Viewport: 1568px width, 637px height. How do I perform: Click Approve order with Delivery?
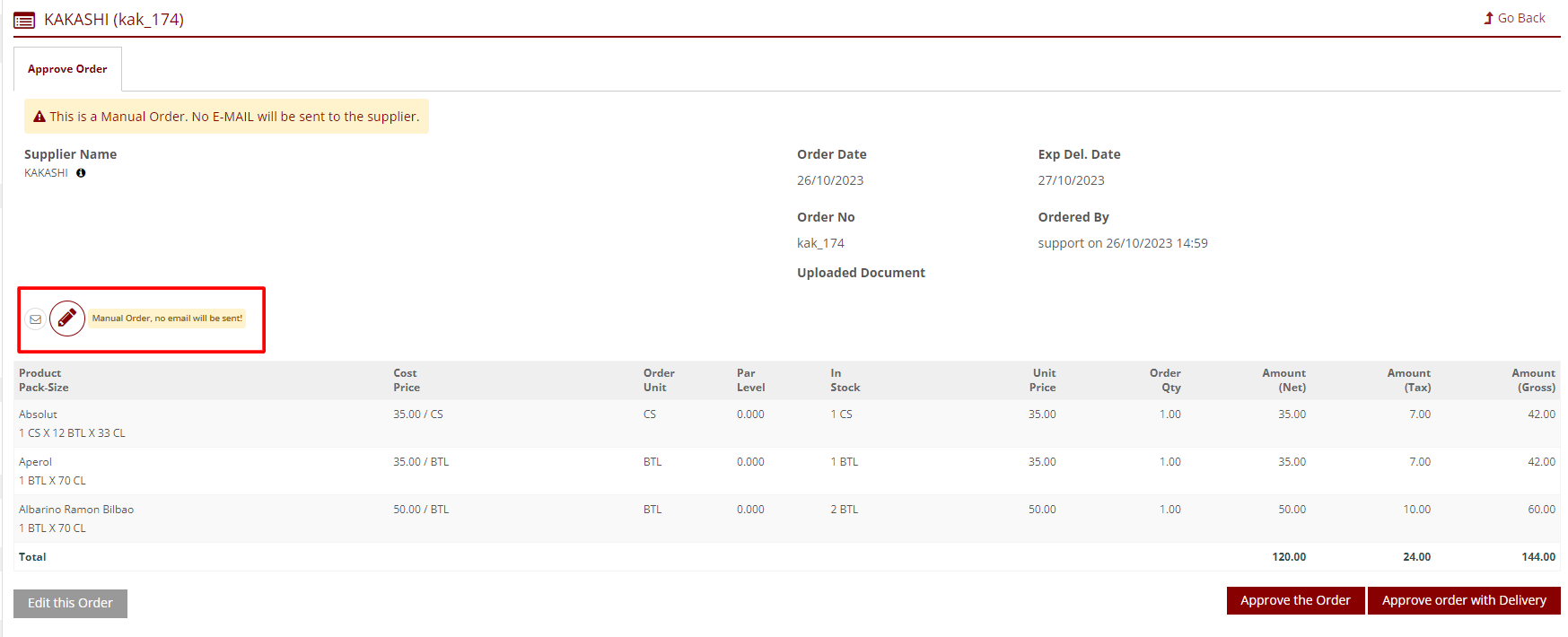tap(1463, 600)
